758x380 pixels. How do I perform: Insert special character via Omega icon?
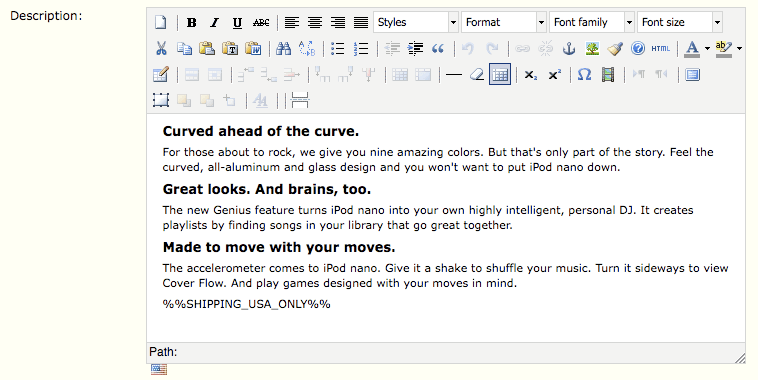(x=584, y=74)
